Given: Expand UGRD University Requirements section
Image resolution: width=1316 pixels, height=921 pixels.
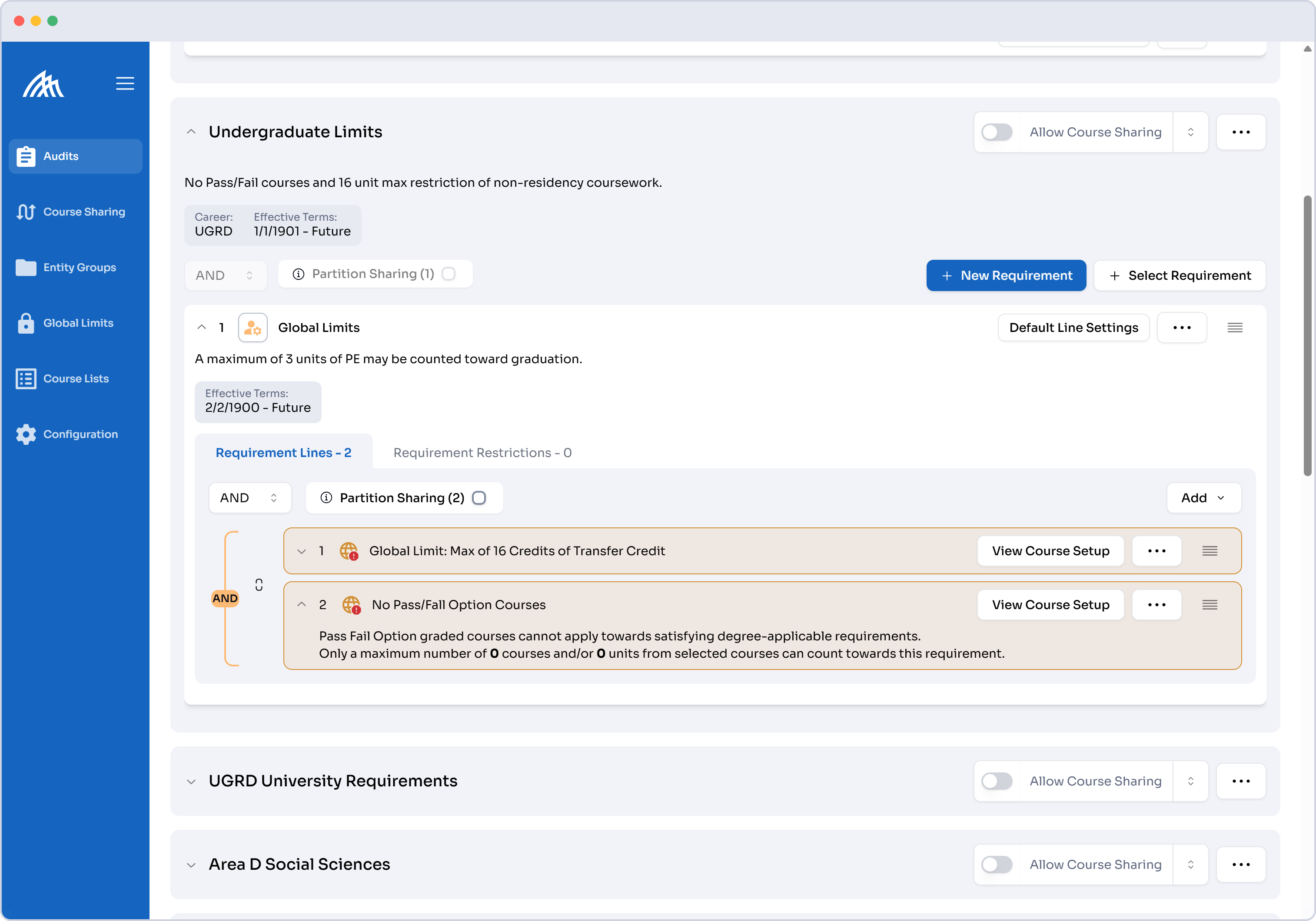Looking at the screenshot, I should [191, 781].
